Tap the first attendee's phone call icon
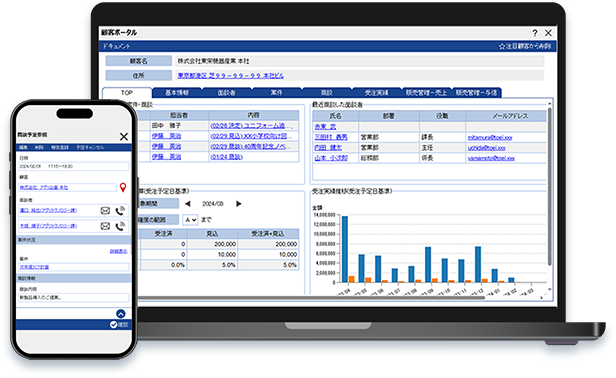The width and height of the screenshot is (616, 378). (x=120, y=211)
